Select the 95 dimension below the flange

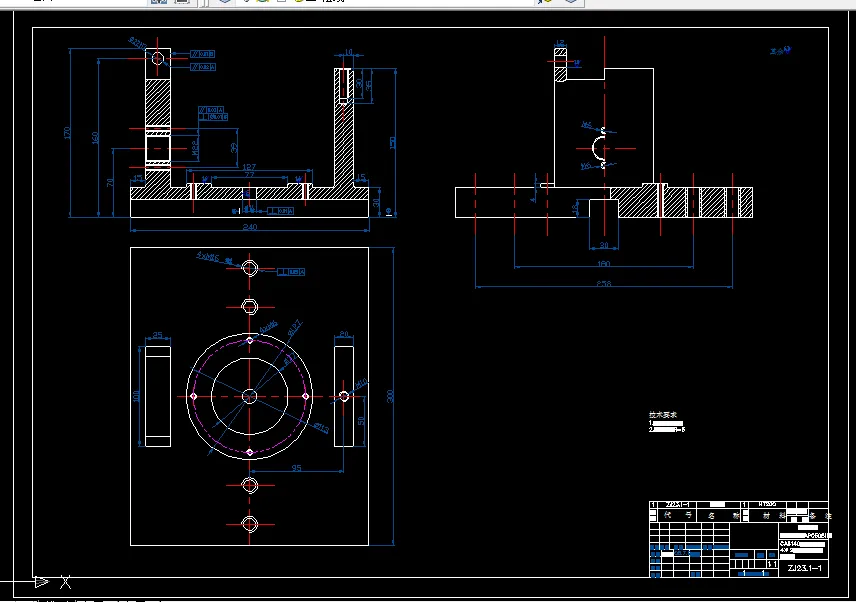coord(296,468)
